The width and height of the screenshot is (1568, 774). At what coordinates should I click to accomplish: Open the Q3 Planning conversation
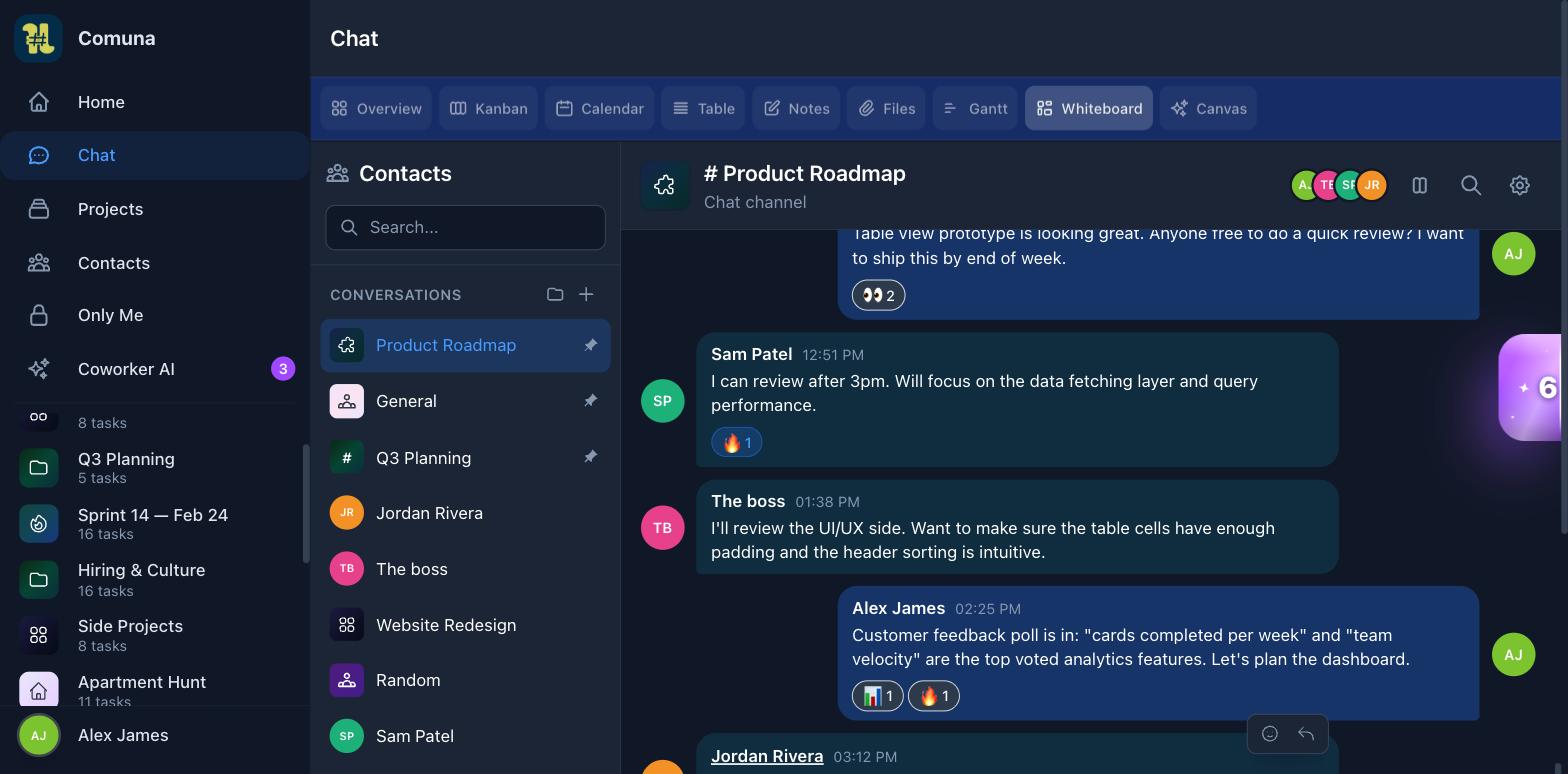465,457
